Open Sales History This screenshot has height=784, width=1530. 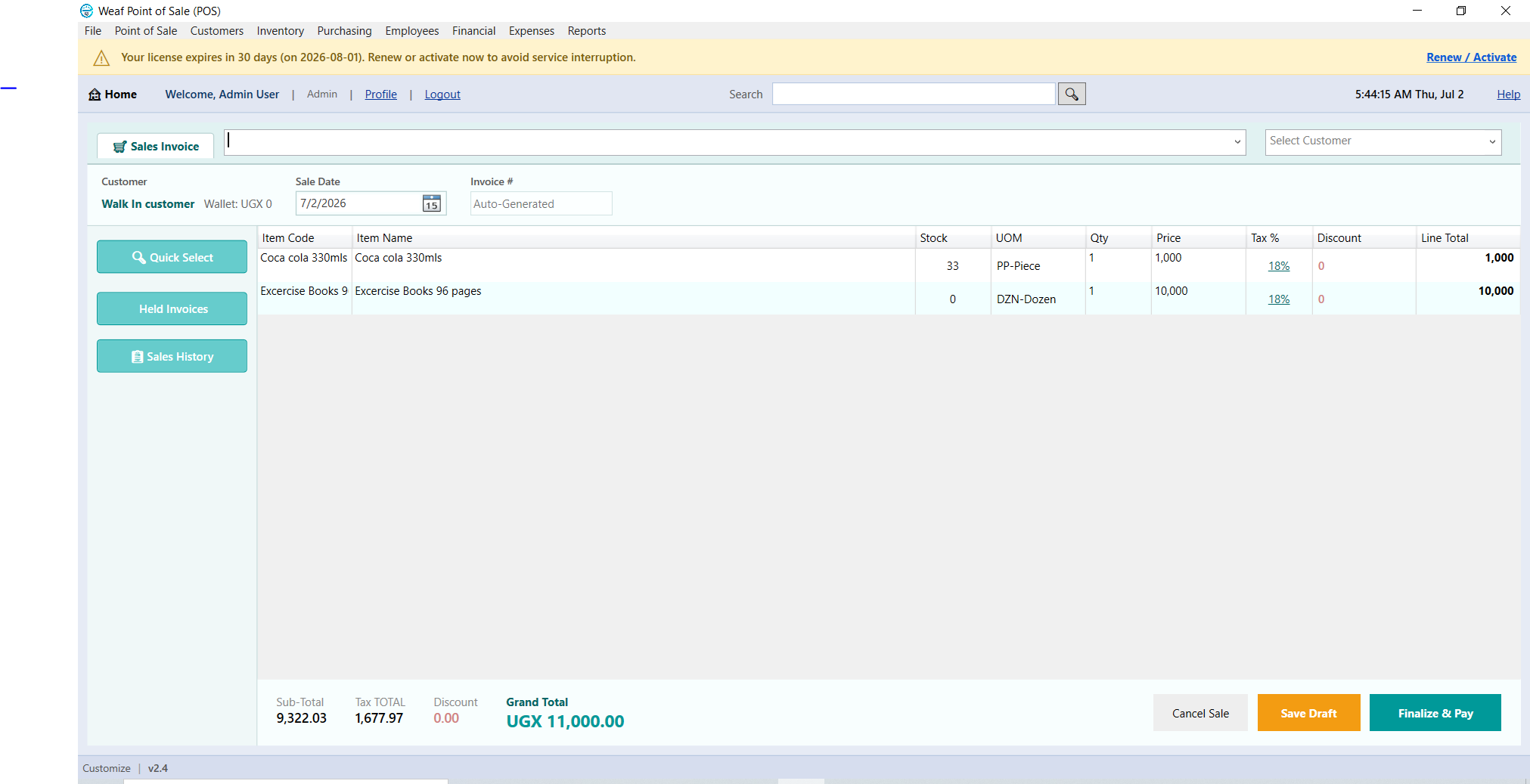172,356
